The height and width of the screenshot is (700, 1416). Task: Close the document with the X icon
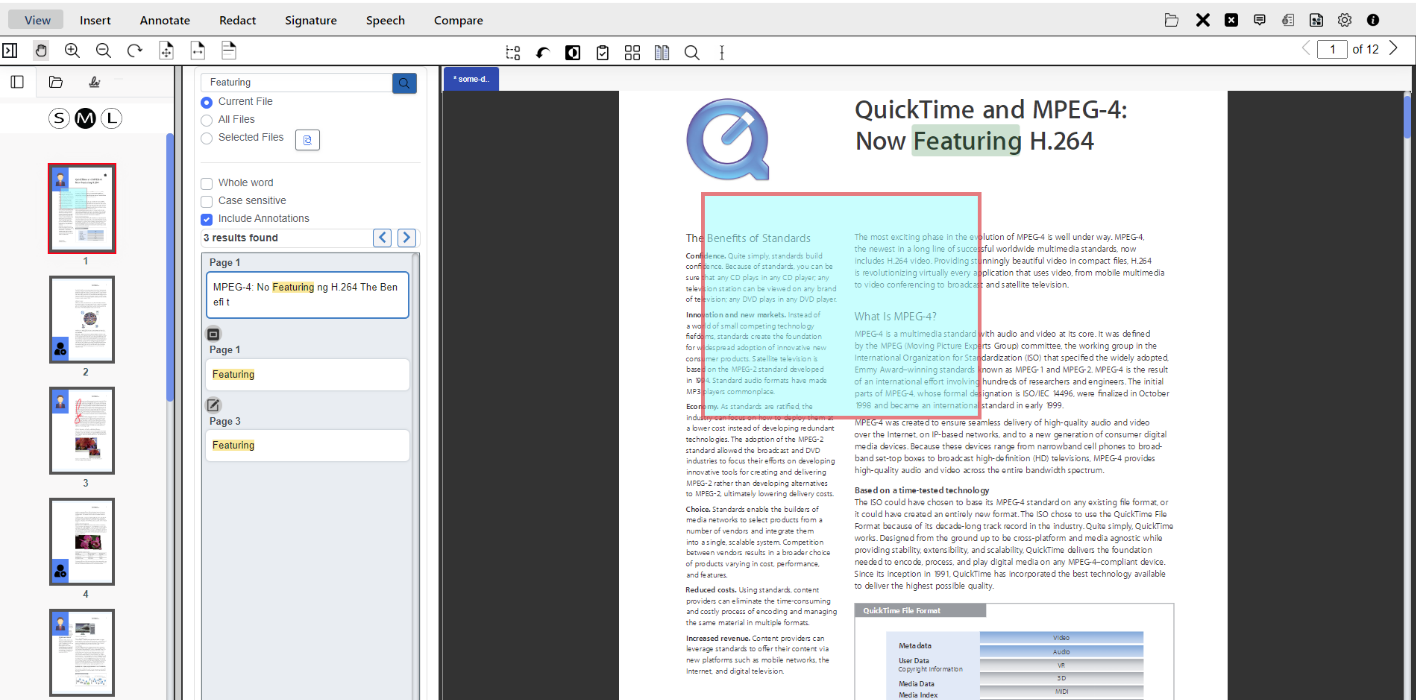(x=1203, y=20)
